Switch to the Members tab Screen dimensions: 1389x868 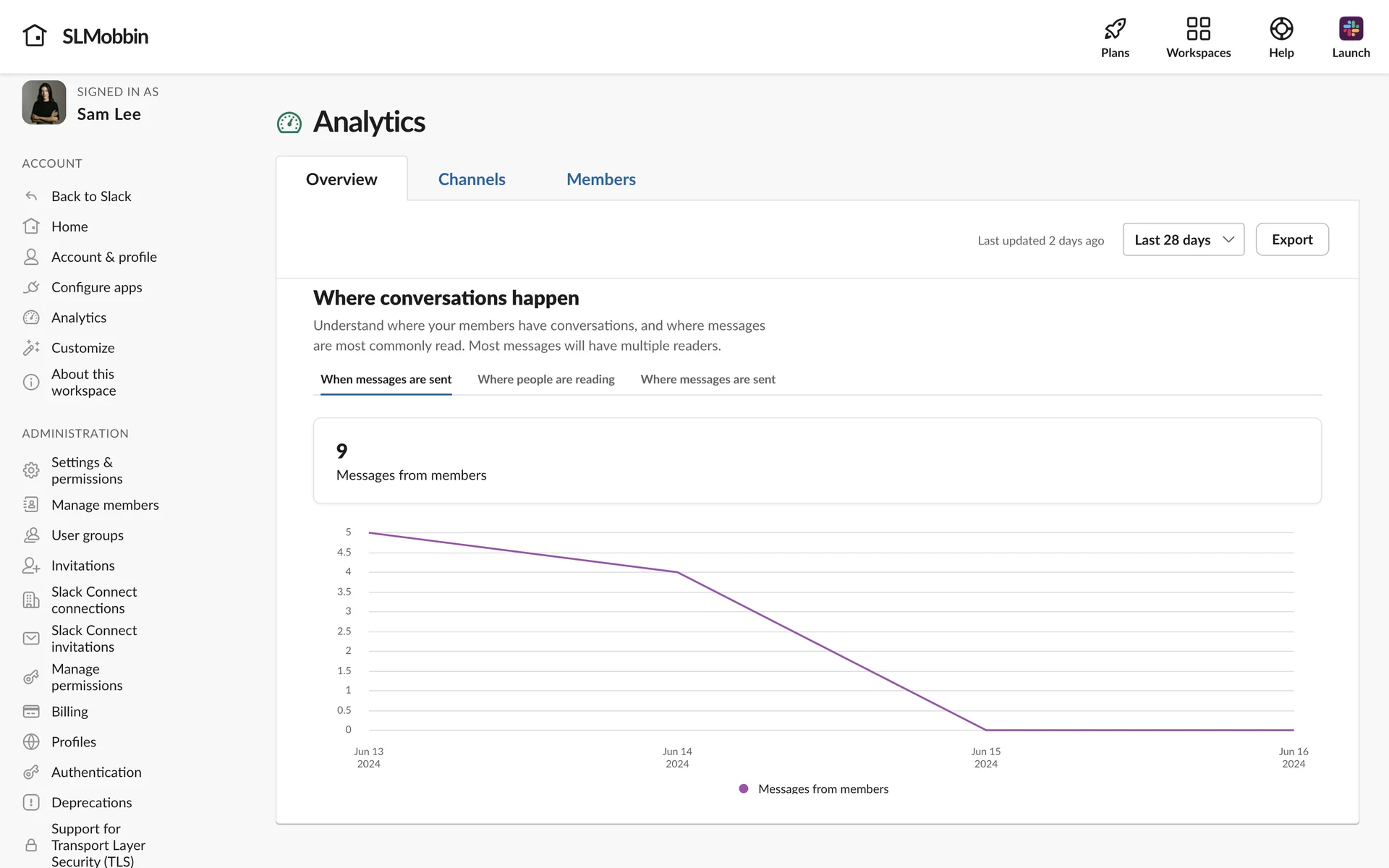coord(600,179)
